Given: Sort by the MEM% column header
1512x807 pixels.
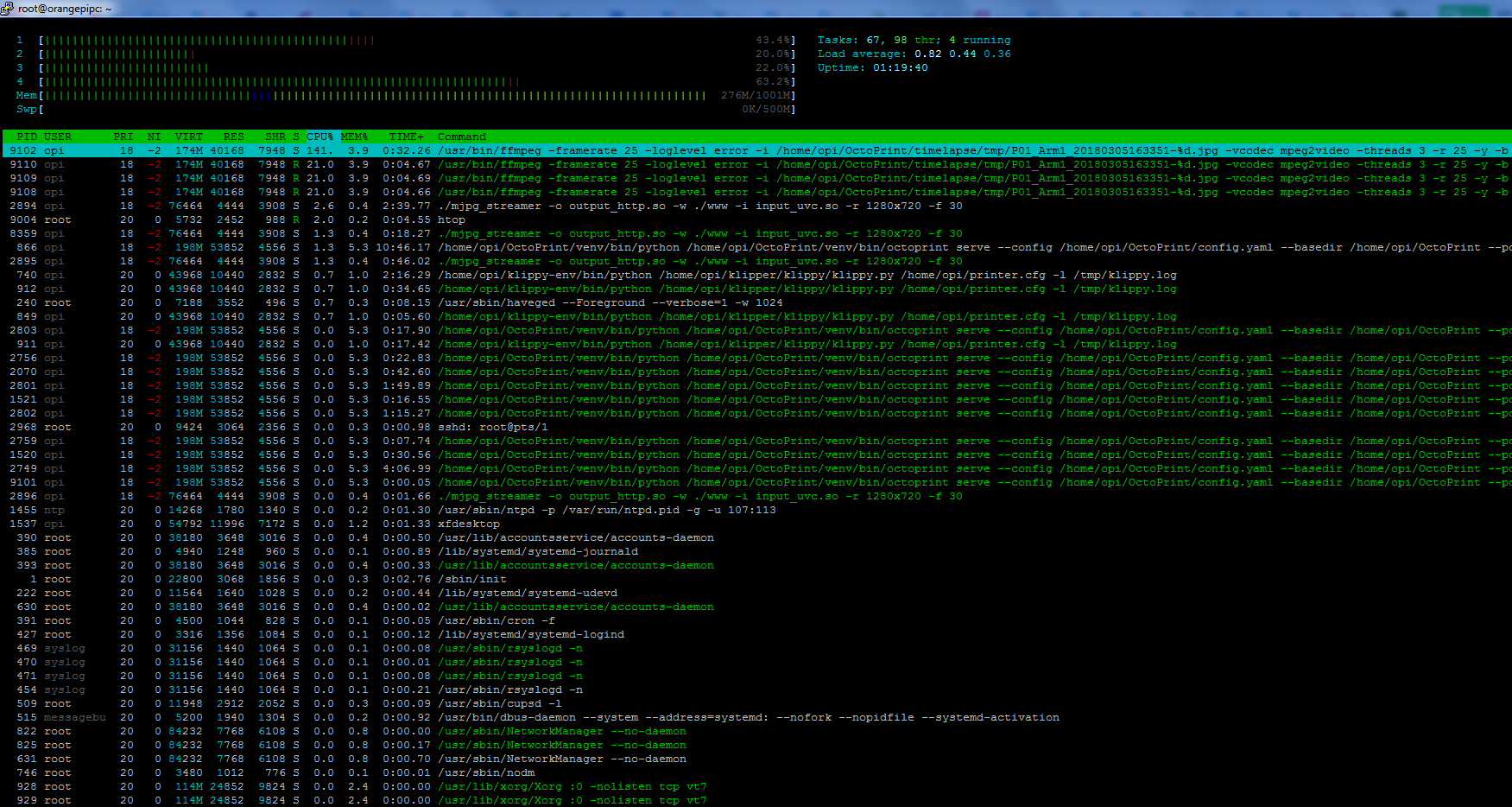Looking at the screenshot, I should click(354, 137).
